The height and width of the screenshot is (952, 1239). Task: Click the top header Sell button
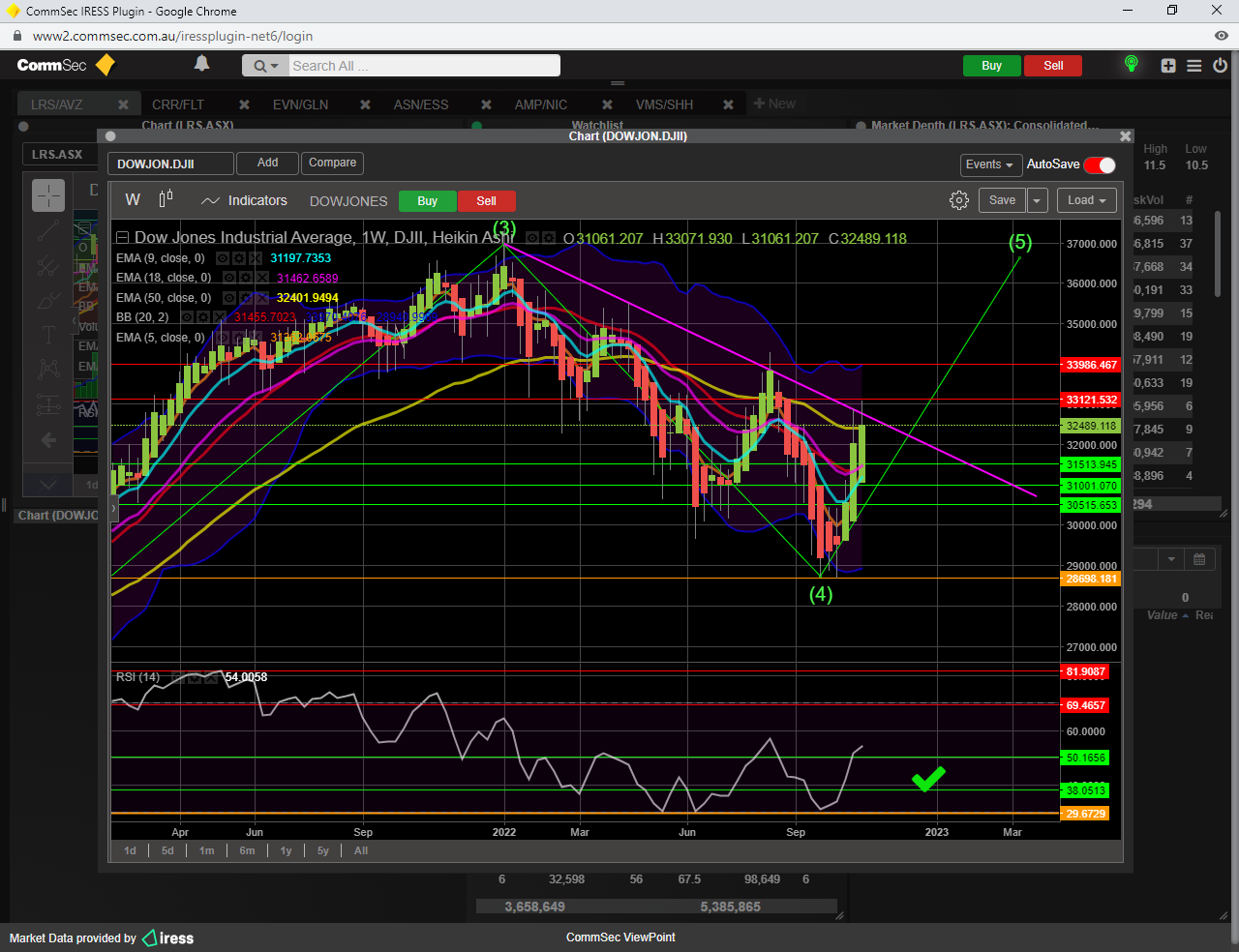(x=1053, y=66)
